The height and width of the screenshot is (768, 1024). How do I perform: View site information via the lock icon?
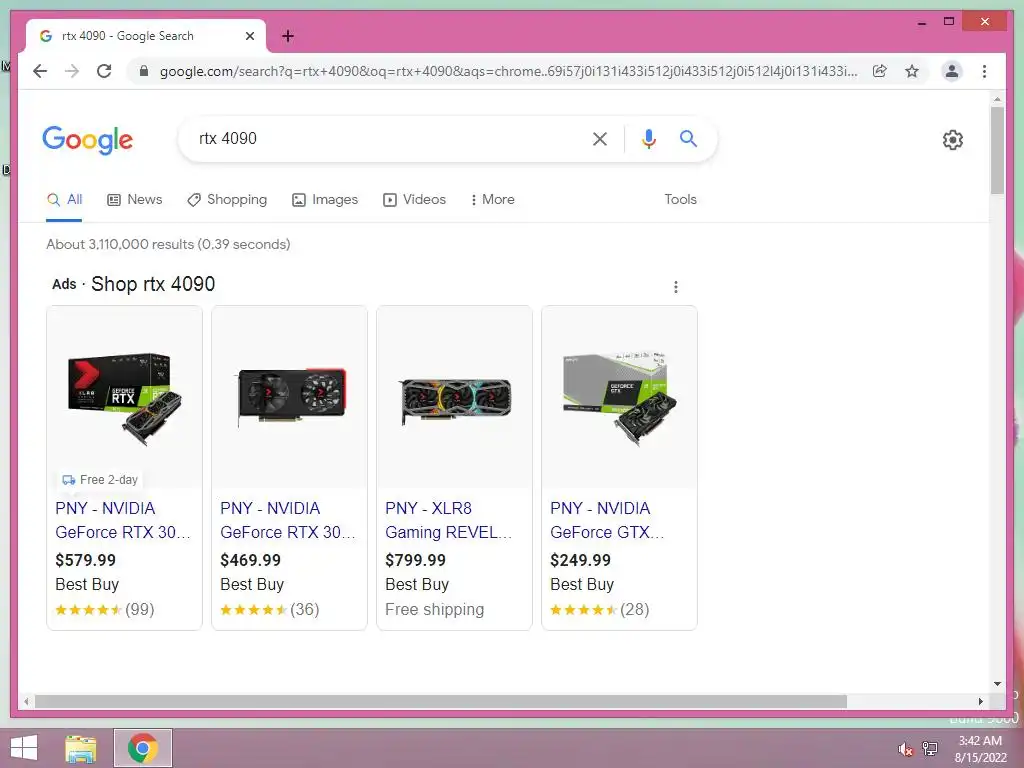144,71
